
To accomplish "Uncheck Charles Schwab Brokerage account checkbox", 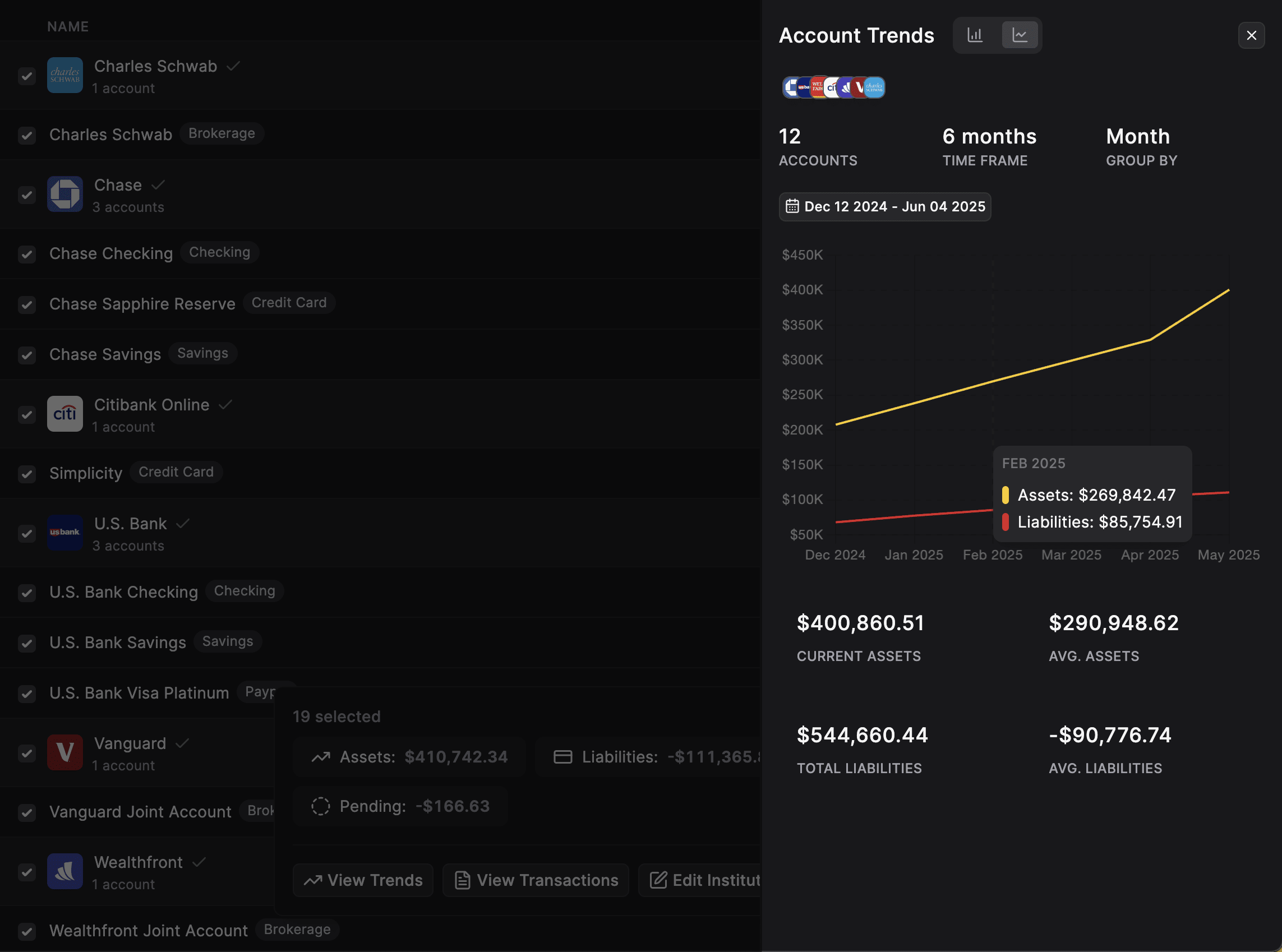I will [x=26, y=136].
